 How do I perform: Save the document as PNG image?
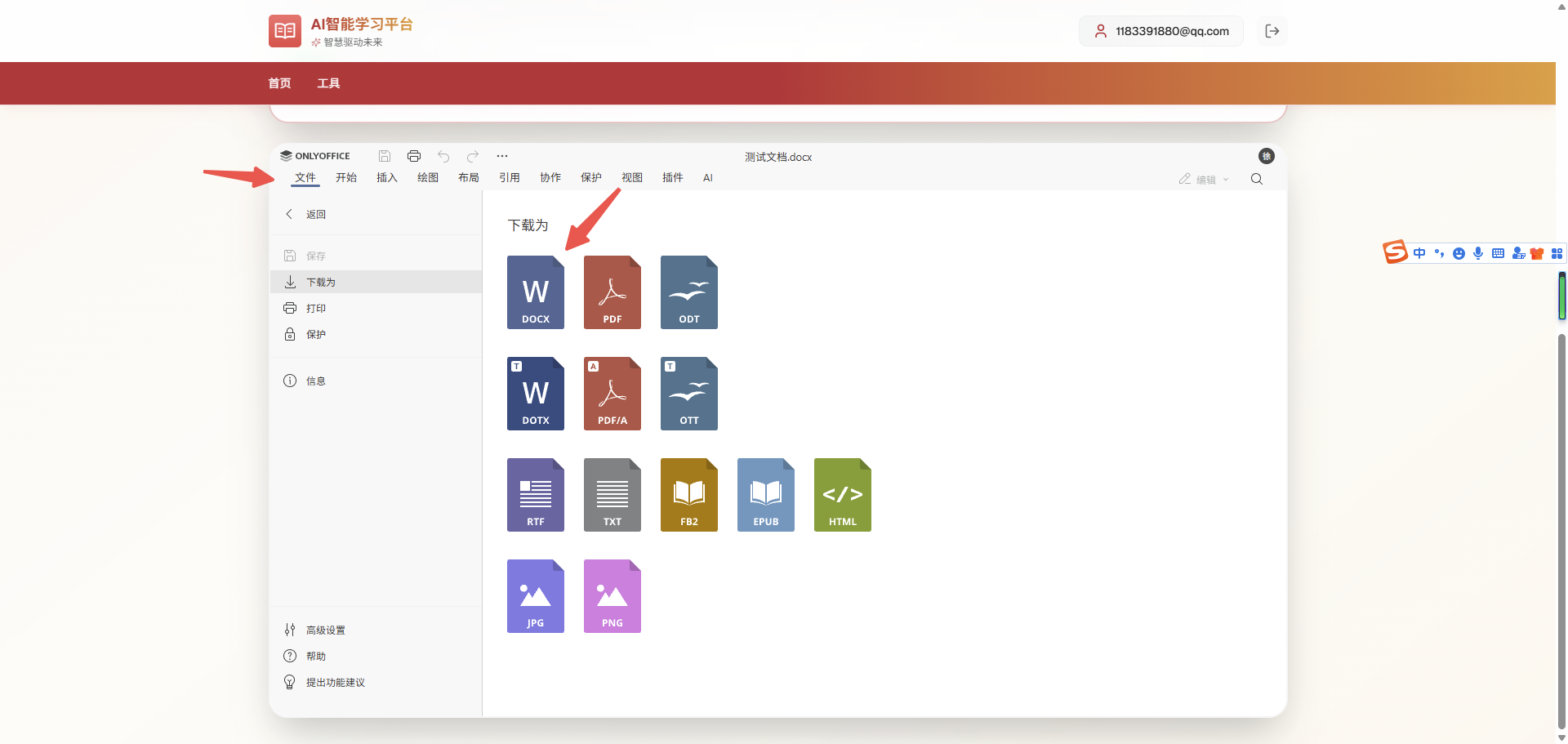tap(612, 596)
